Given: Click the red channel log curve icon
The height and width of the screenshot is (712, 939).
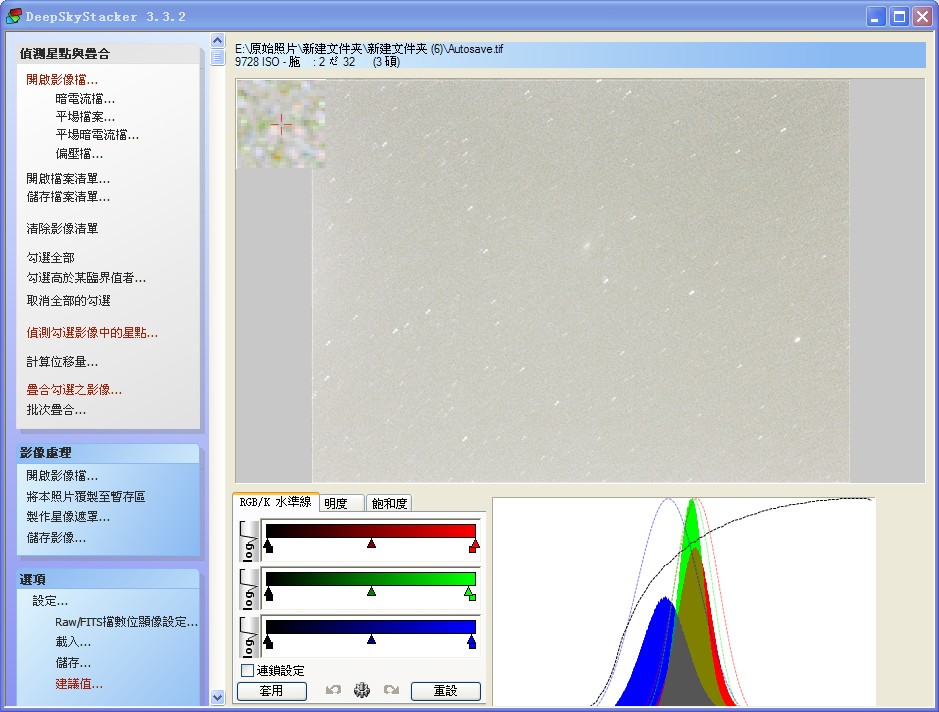Looking at the screenshot, I should coord(249,541).
